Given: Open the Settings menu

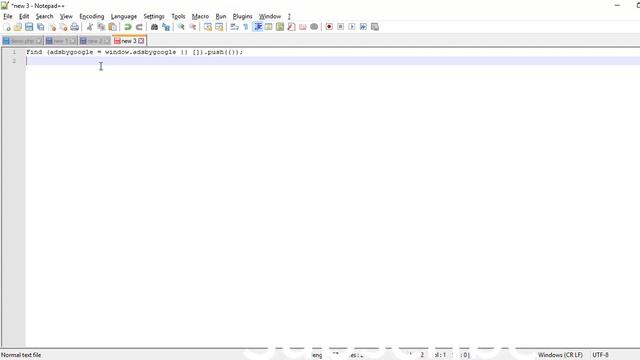Looking at the screenshot, I should 154,16.
